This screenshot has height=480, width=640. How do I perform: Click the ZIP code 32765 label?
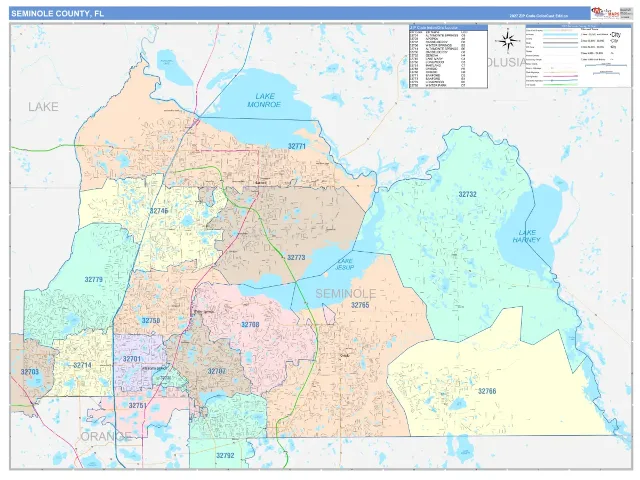pos(360,305)
